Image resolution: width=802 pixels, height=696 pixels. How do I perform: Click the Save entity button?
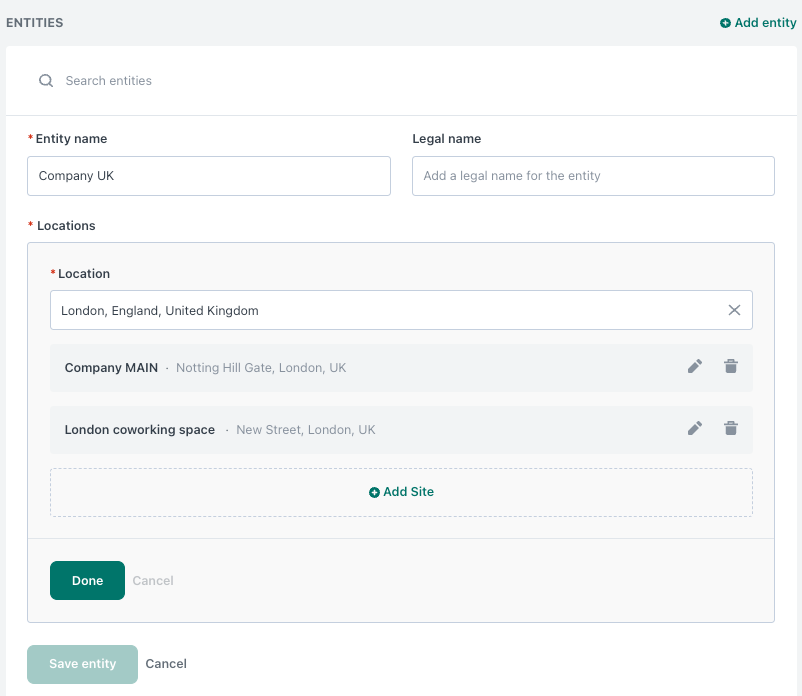click(82, 664)
